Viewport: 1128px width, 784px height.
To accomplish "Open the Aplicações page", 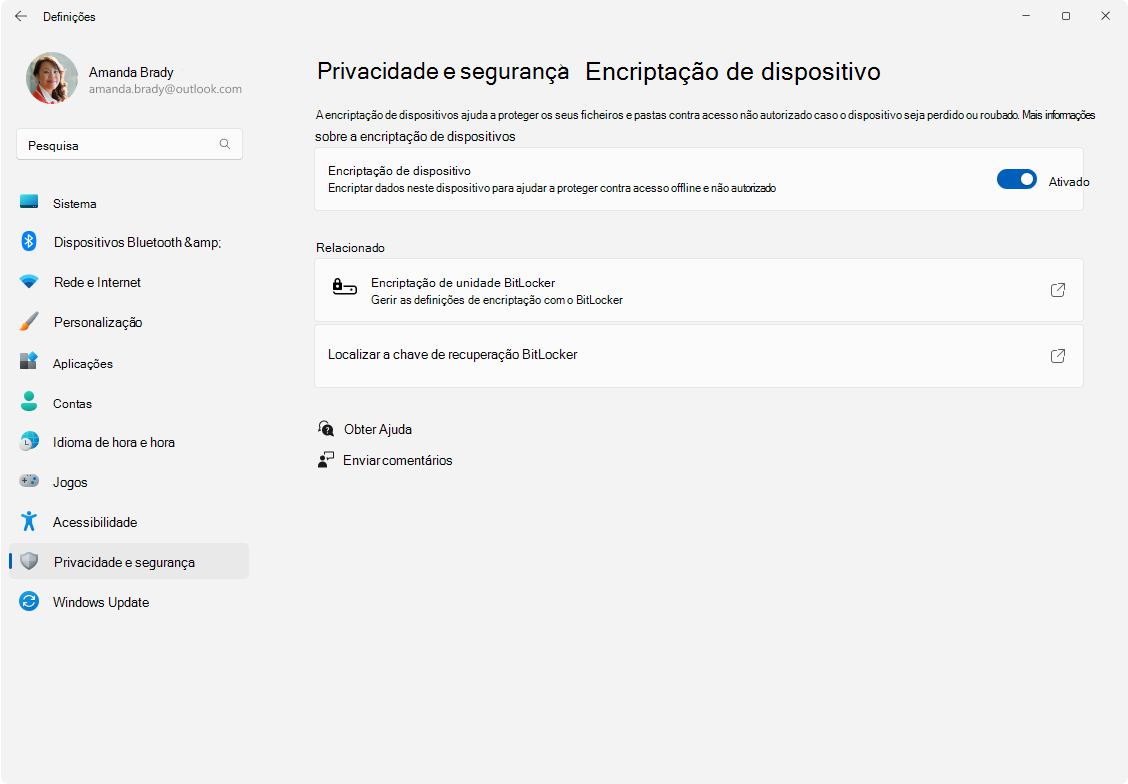I will 129,363.
